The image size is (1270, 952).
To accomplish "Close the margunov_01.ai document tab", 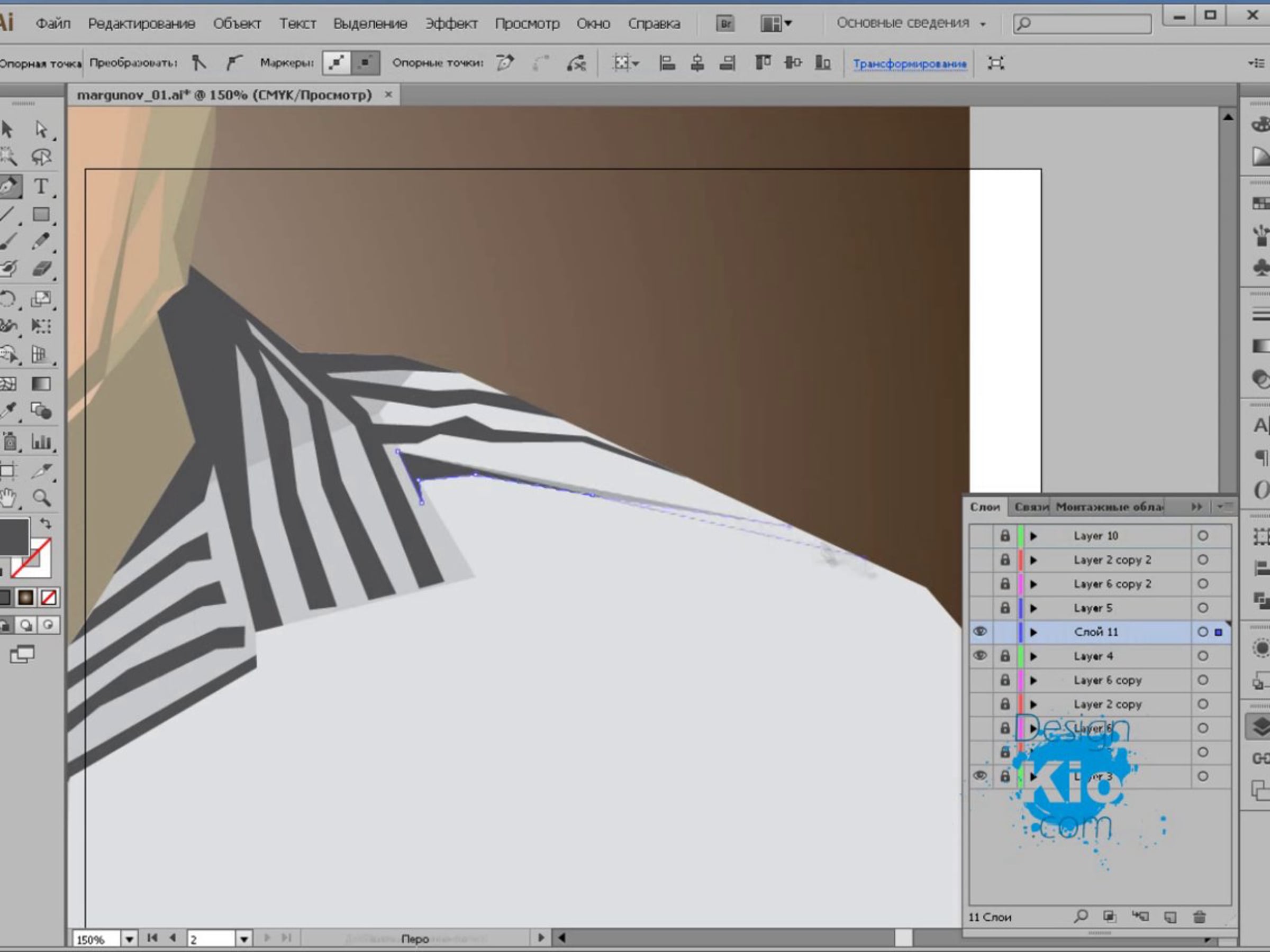I will (389, 95).
